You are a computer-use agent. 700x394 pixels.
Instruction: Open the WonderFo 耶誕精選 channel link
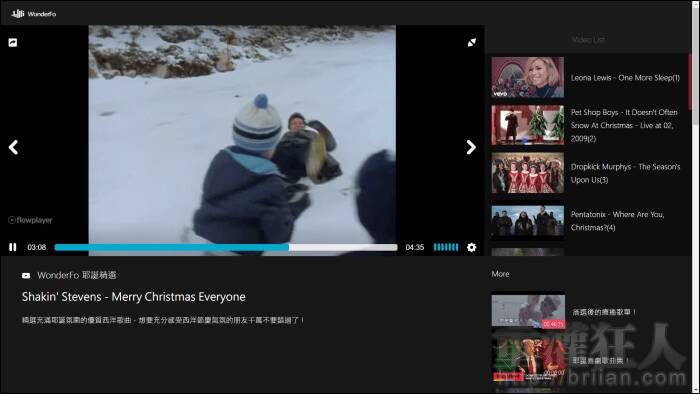point(77,275)
